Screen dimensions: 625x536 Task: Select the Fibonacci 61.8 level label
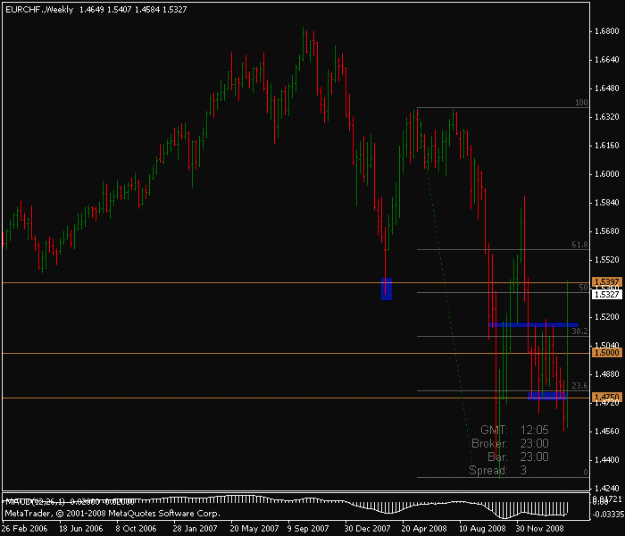point(580,244)
